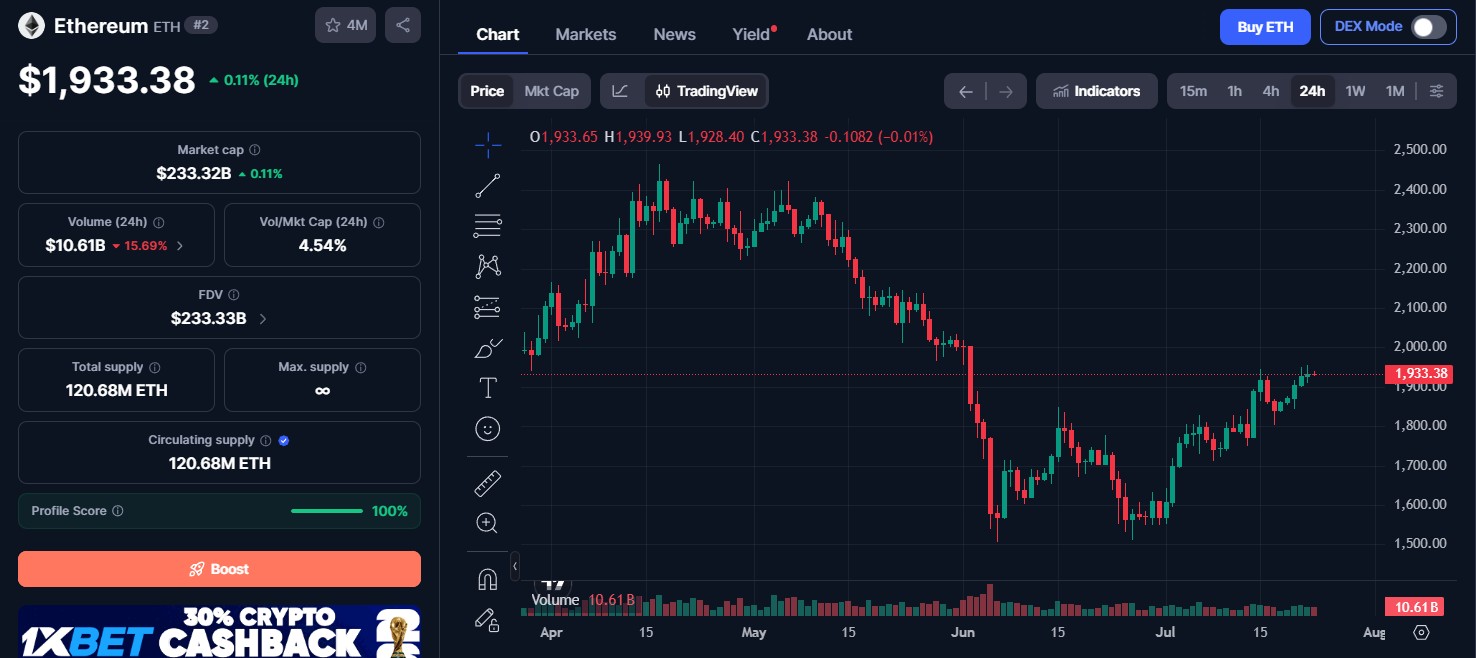Set interval to 4h
Screen dimensions: 1476x658
(x=1271, y=91)
